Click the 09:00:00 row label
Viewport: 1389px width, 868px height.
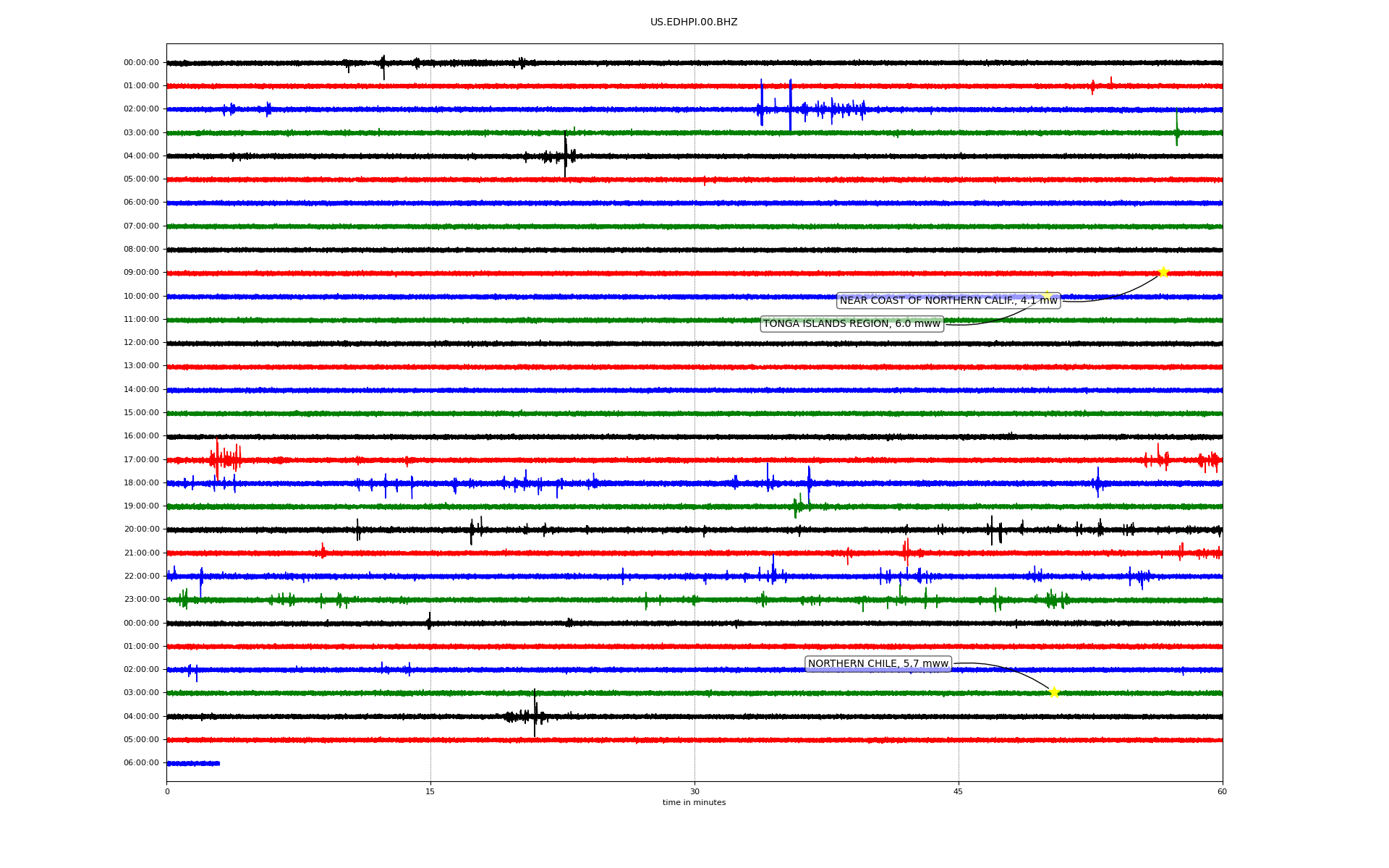coord(141,273)
